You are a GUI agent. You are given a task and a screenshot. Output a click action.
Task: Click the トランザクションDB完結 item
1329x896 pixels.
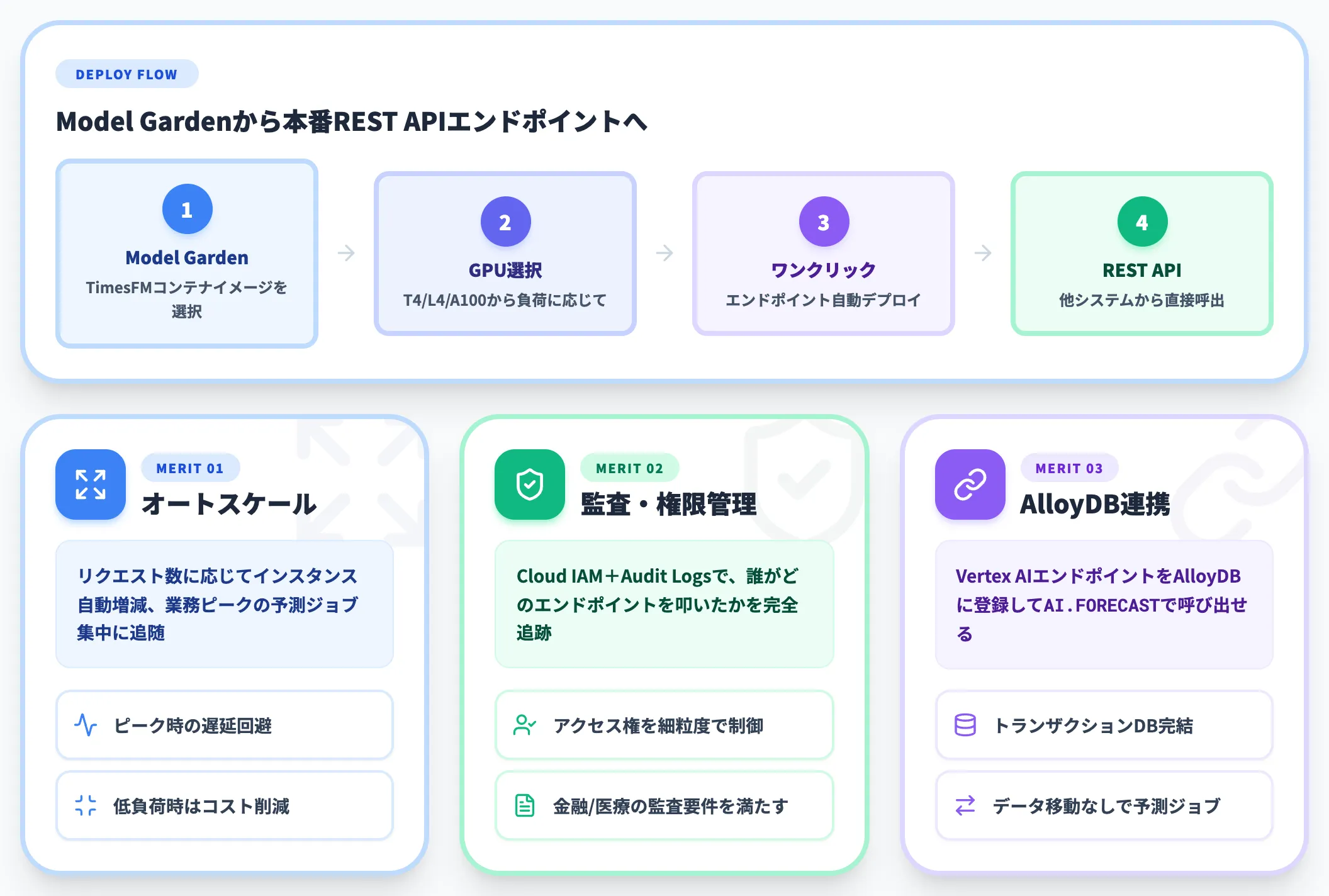tap(1104, 725)
